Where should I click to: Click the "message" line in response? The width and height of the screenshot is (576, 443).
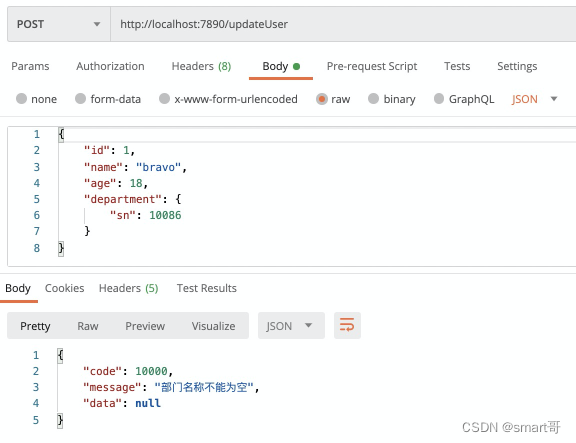[171, 388]
